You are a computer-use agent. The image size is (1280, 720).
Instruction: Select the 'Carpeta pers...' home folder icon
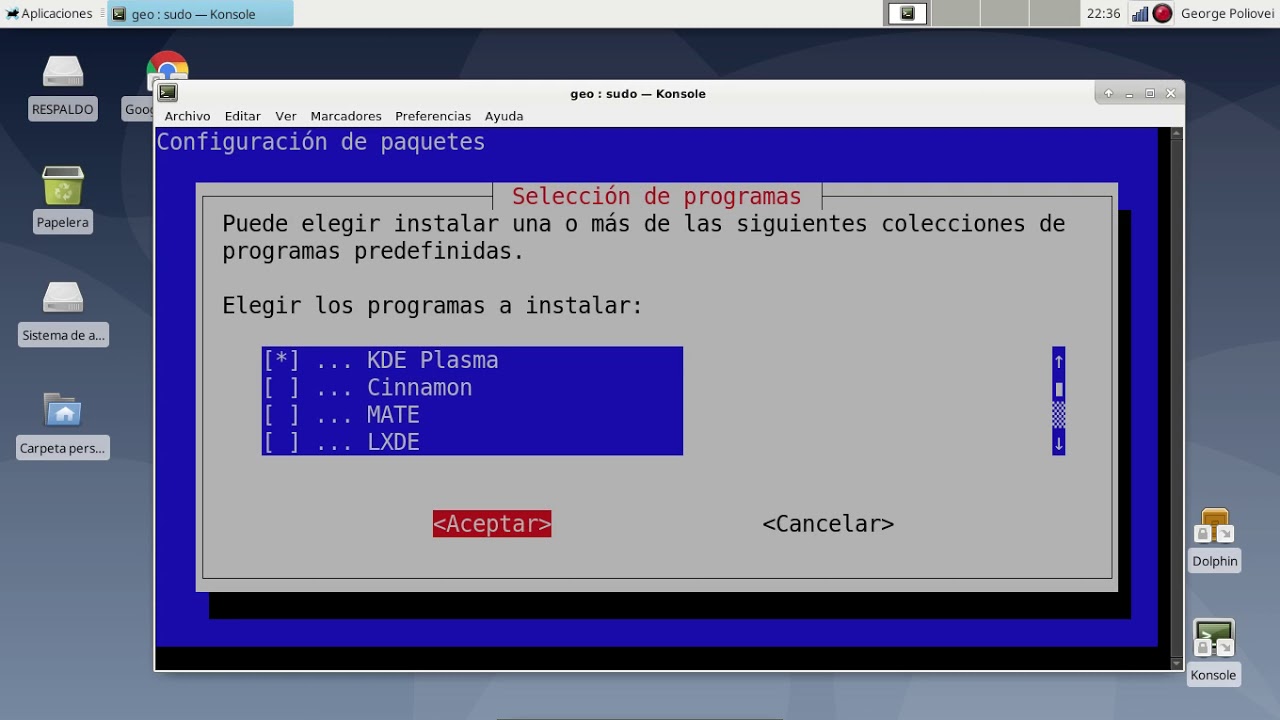63,425
